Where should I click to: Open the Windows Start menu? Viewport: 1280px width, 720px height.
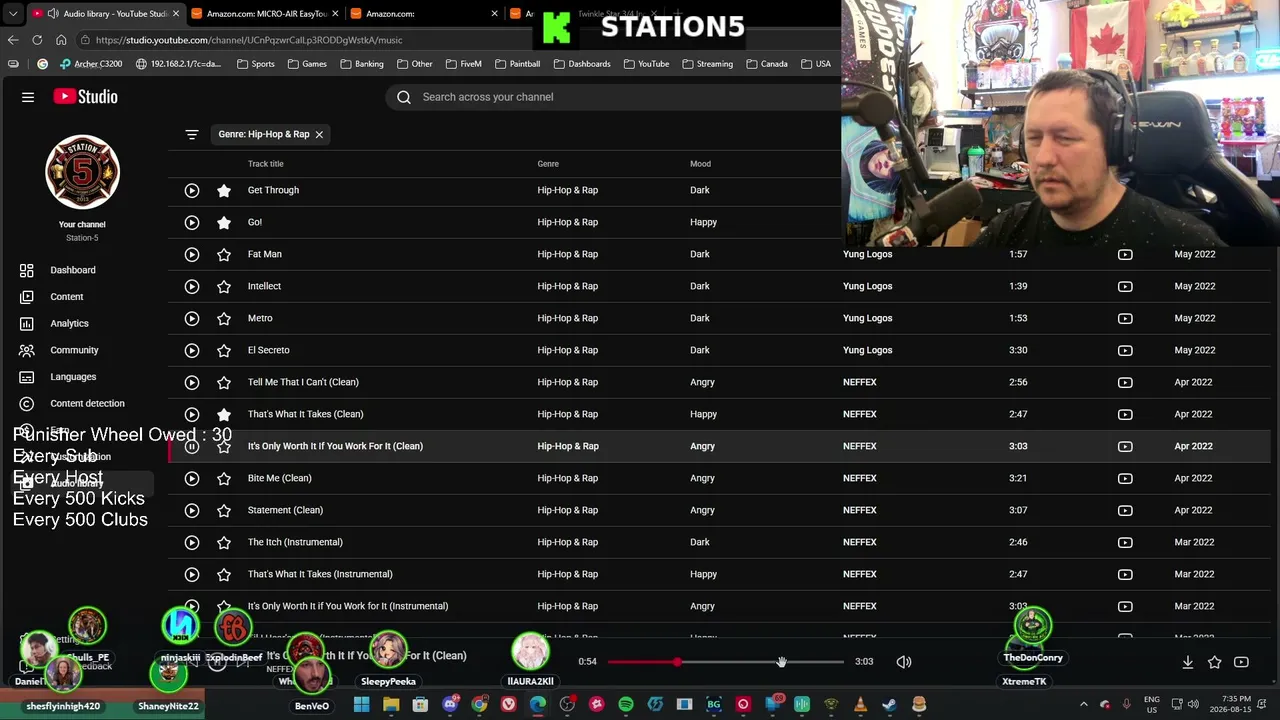click(361, 705)
